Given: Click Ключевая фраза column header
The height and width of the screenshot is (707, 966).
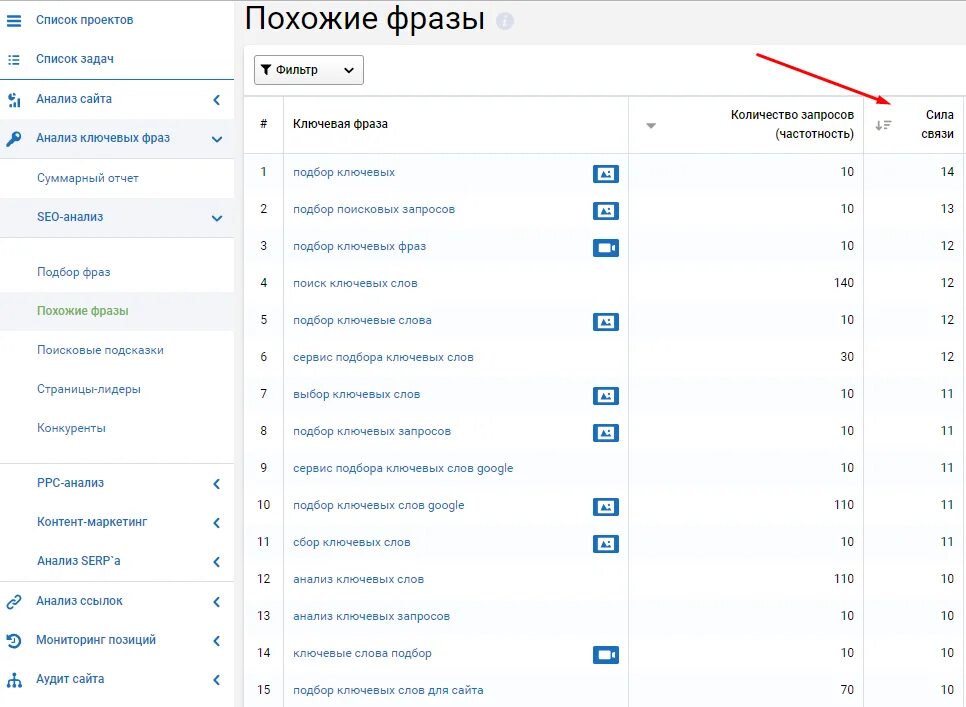Looking at the screenshot, I should click(x=340, y=124).
